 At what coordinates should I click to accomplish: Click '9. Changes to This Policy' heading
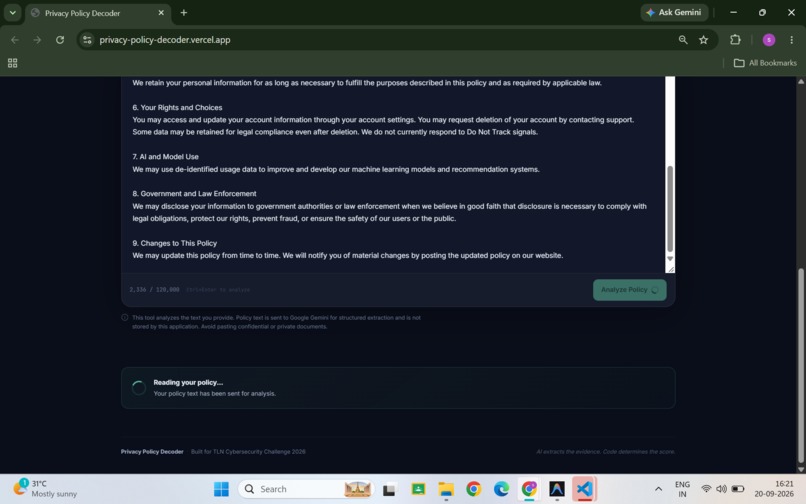coord(175,243)
